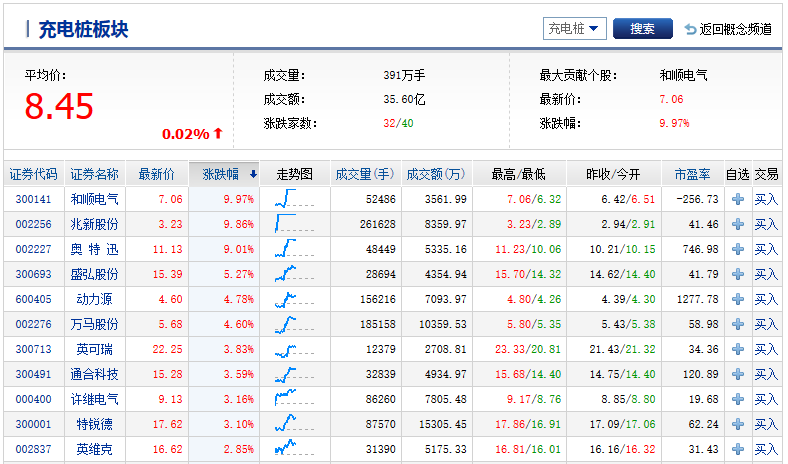Go back via 返回概念频道 link

(x=735, y=30)
